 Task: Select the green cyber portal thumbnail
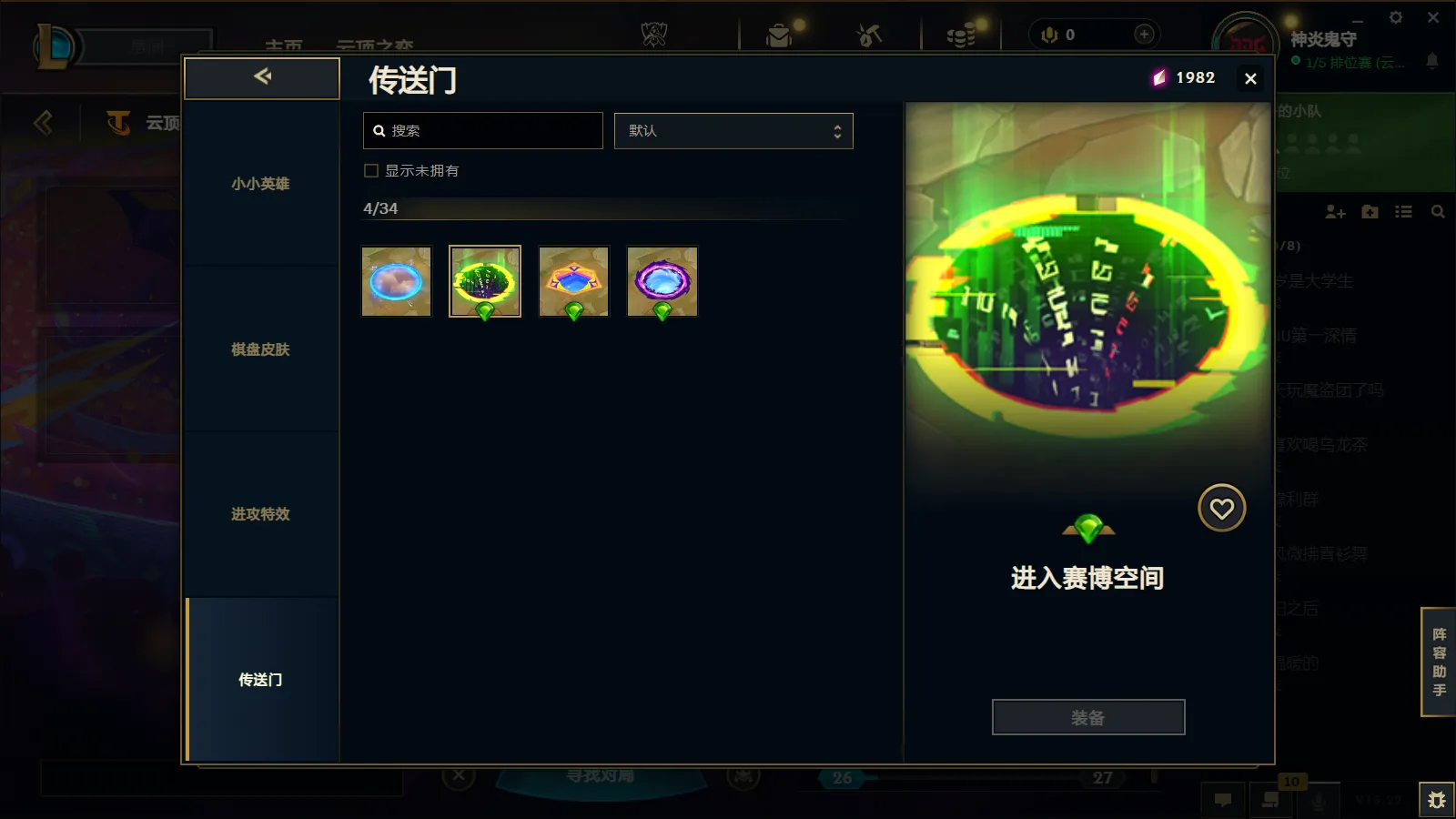tap(485, 281)
